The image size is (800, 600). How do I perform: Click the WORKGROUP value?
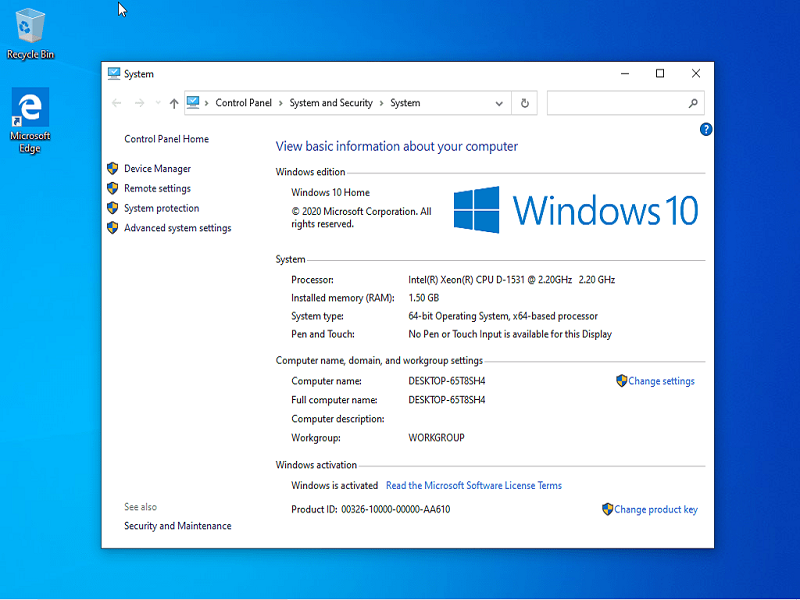[436, 438]
